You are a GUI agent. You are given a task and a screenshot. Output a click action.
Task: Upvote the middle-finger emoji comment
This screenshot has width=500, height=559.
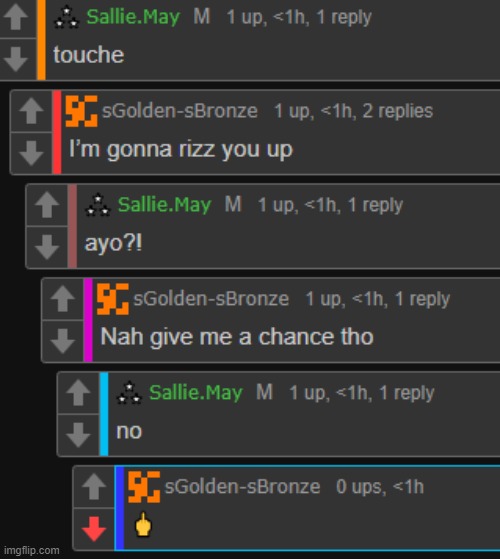94,487
